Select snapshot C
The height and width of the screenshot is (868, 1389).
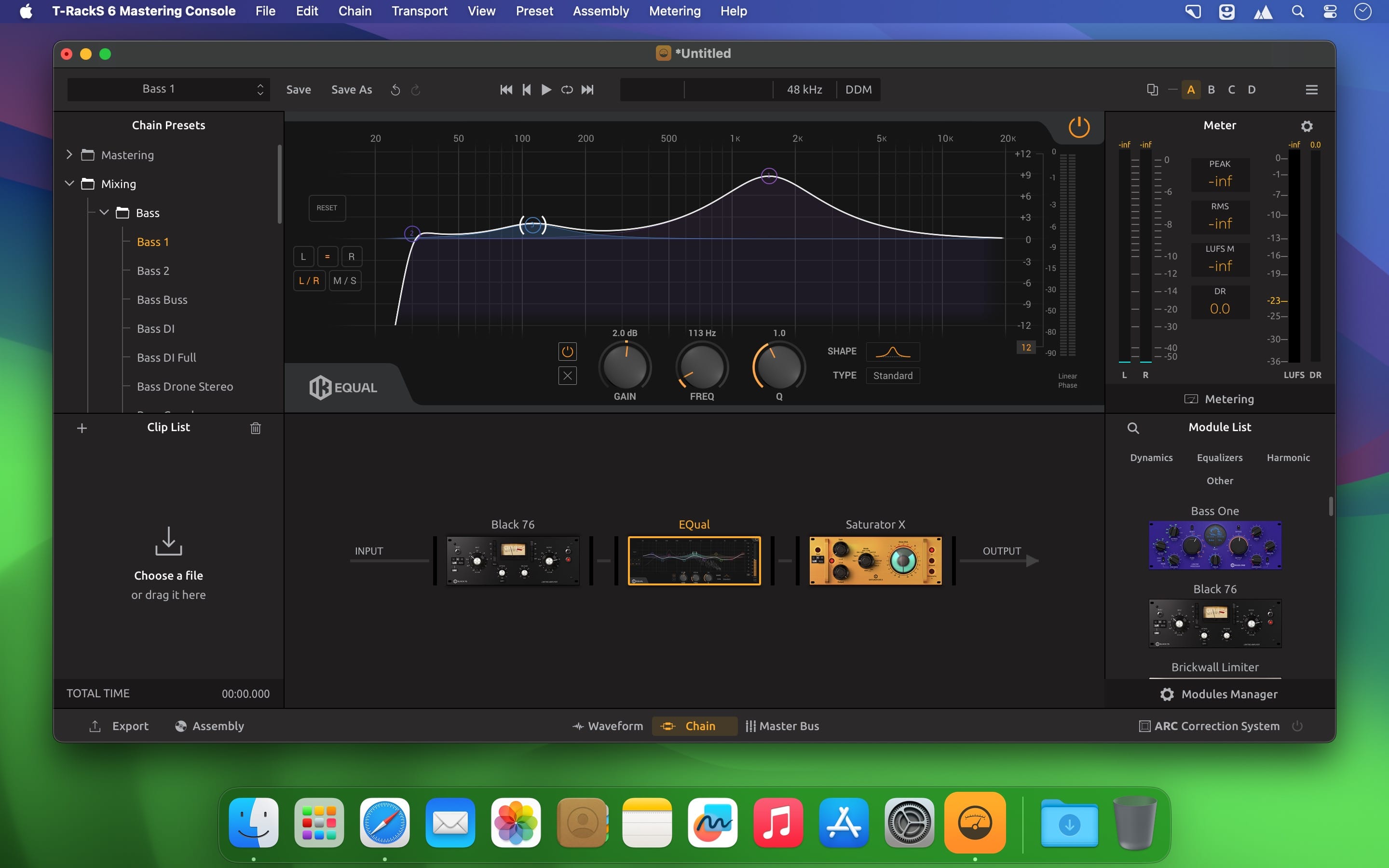1231,90
